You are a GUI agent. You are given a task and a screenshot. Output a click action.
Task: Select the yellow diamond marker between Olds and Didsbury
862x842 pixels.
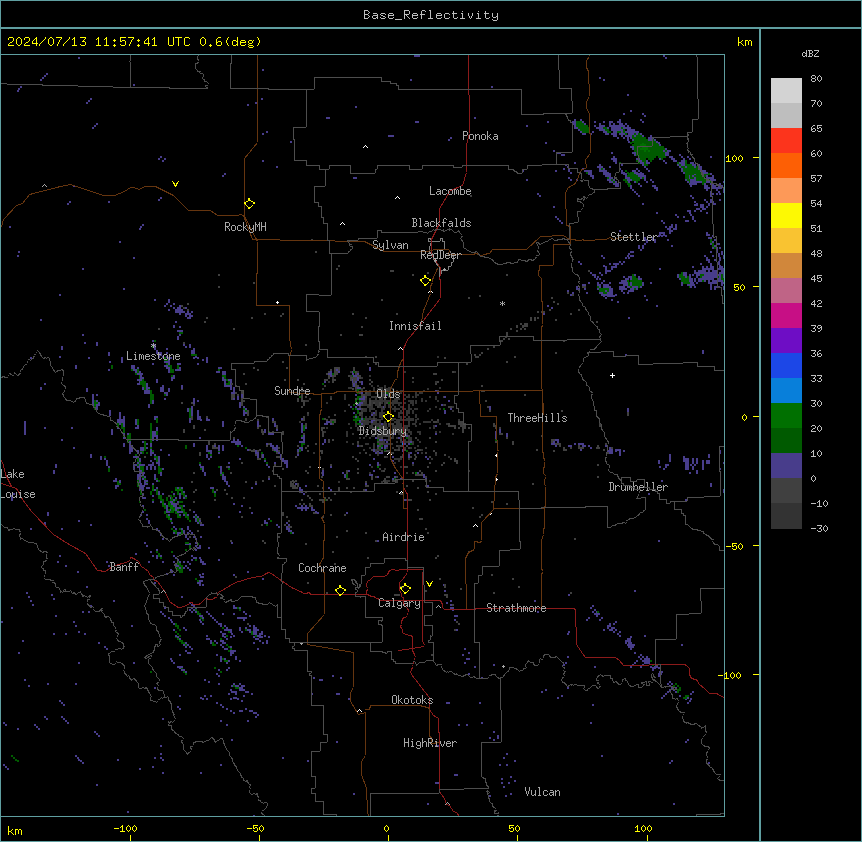coord(389,417)
